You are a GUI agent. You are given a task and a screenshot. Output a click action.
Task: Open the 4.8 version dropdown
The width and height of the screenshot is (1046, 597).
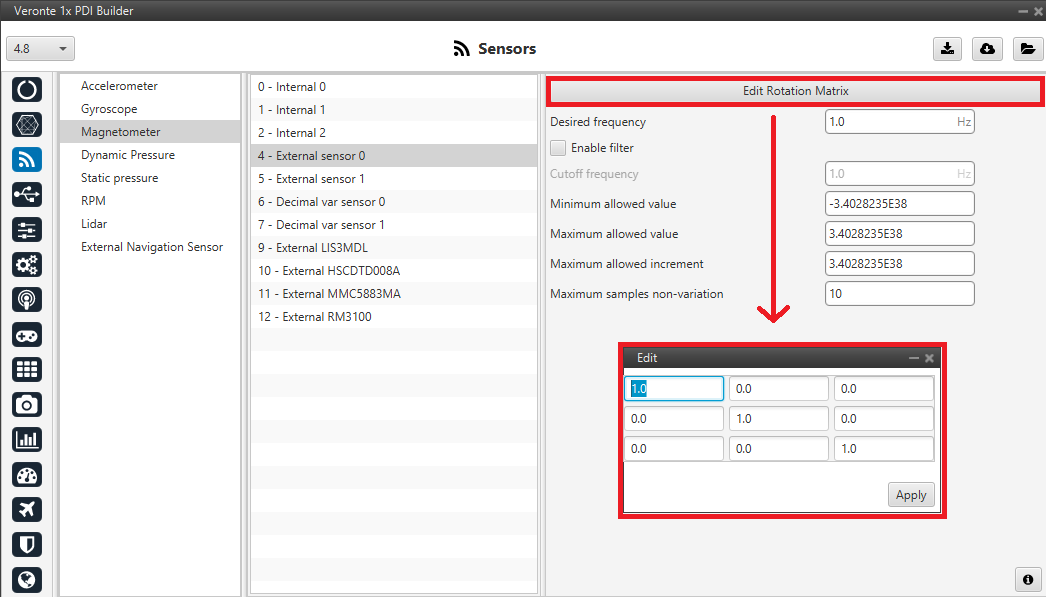pos(40,49)
